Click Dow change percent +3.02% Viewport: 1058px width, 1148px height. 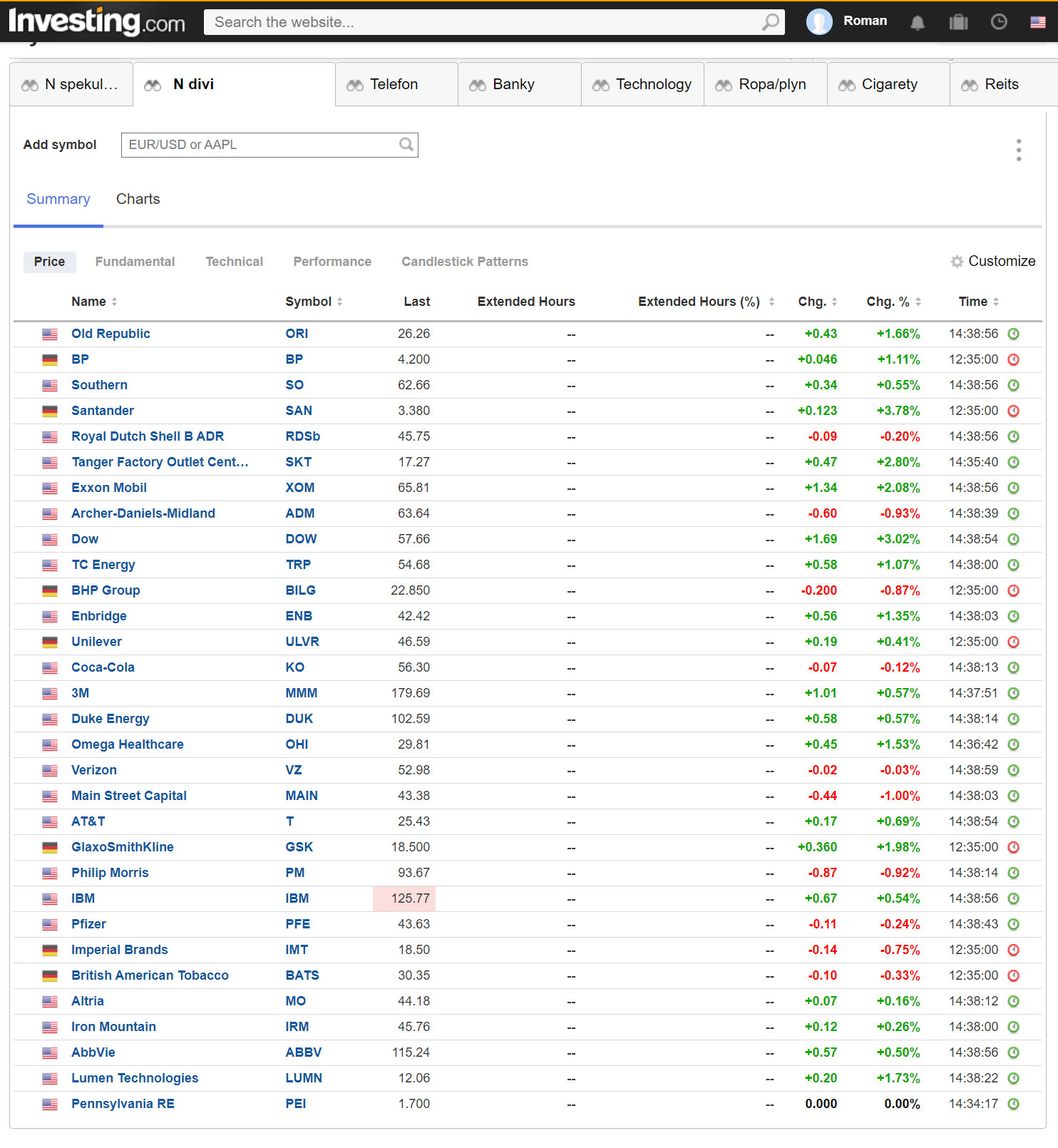(898, 539)
